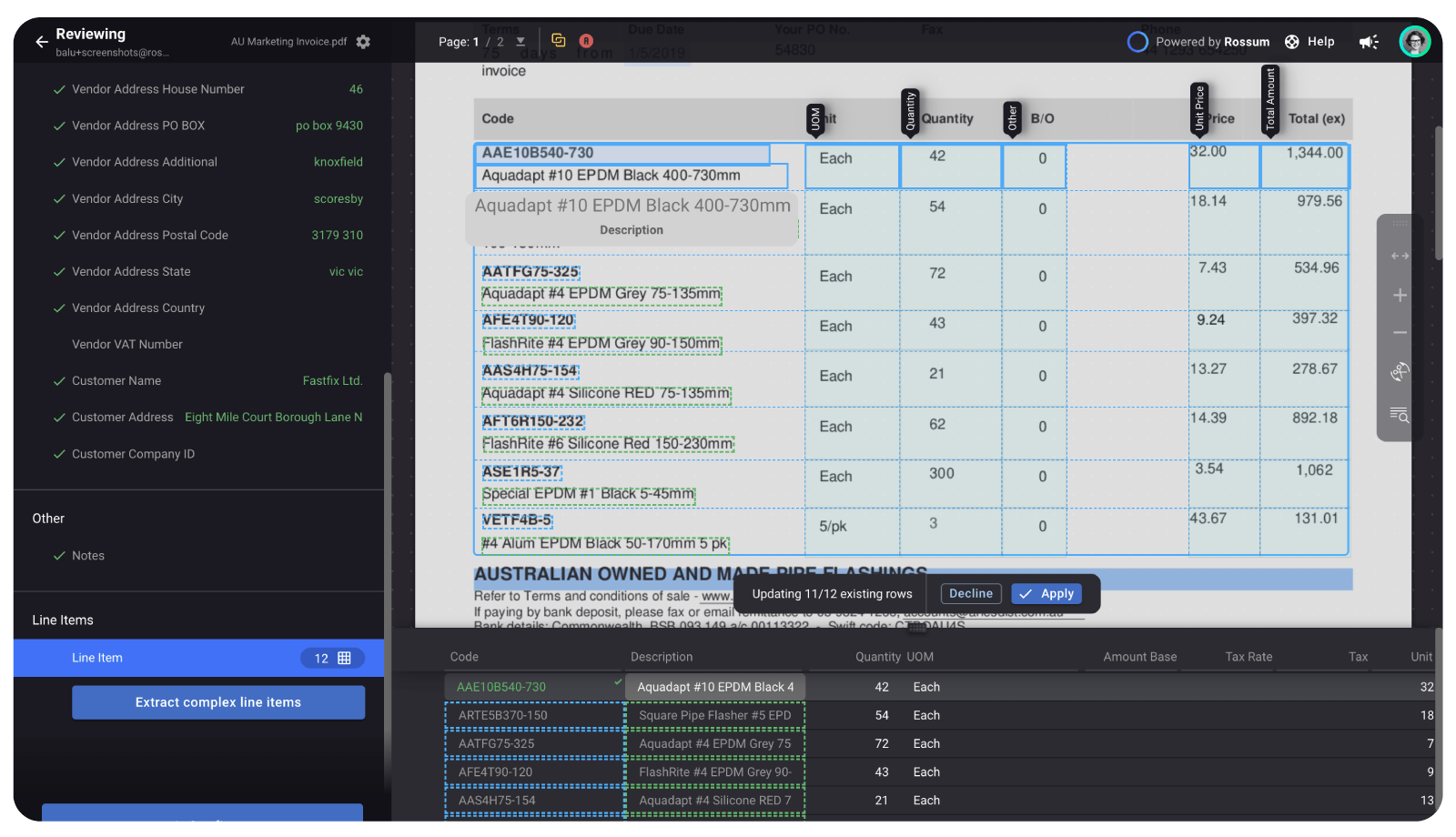1456x837 pixels.
Task: Rotate the document page
Action: [x=1400, y=371]
